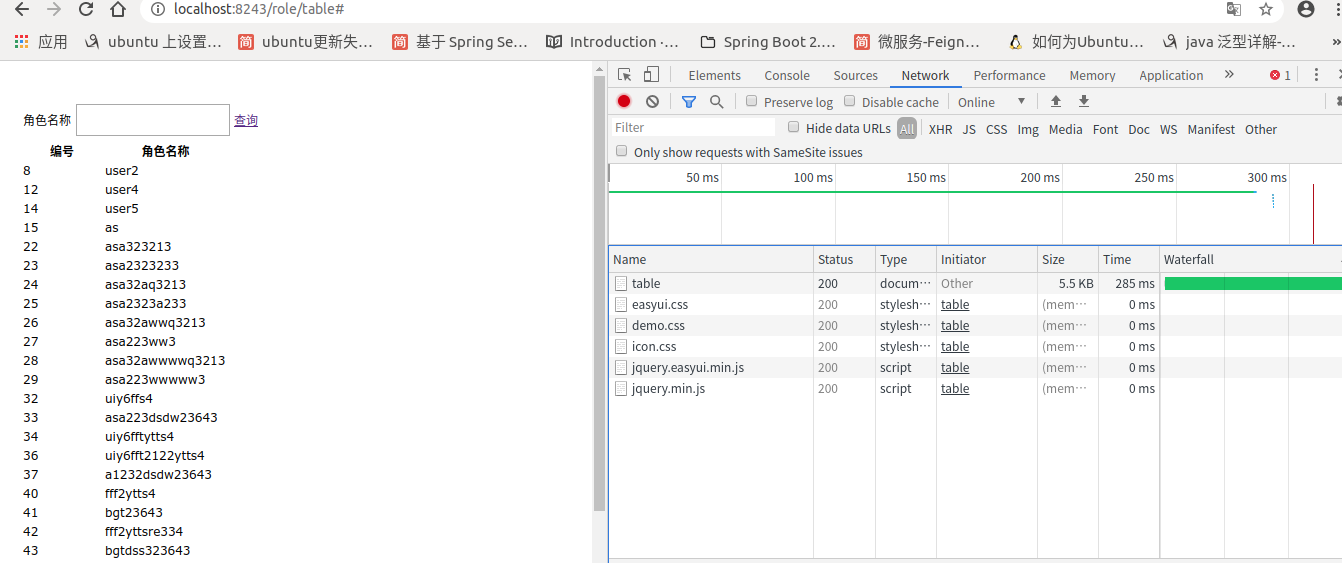This screenshot has width=1342, height=563.
Task: Go back with browser back arrow
Action: coord(21,9)
